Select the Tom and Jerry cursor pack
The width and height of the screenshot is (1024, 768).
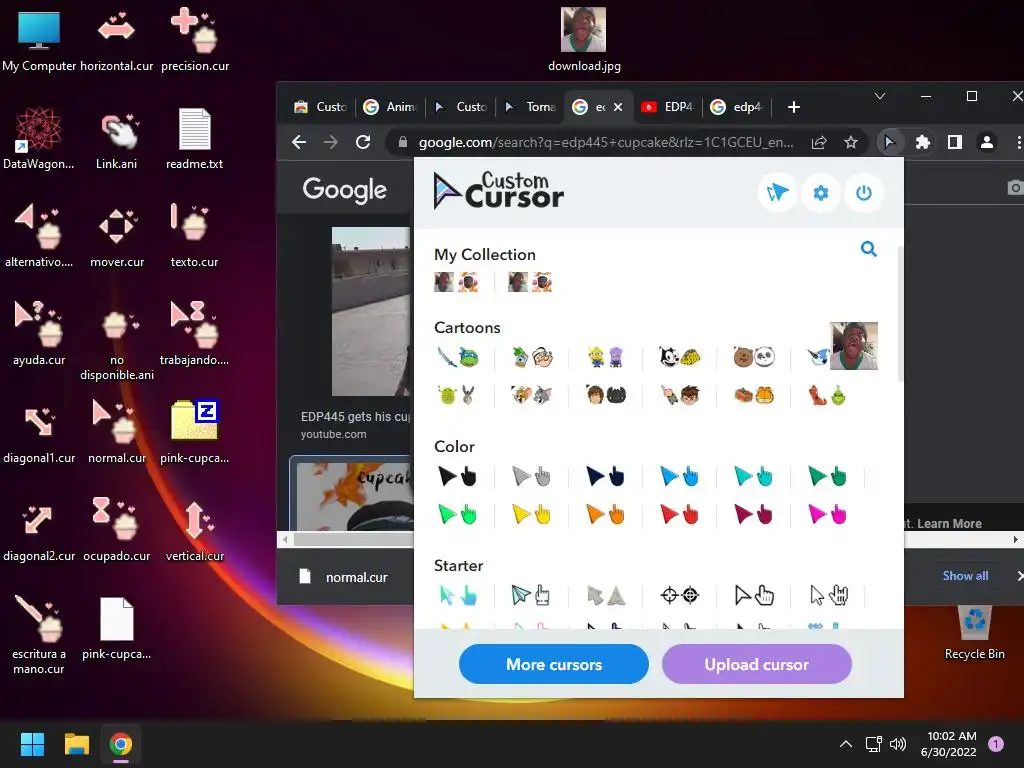tap(532, 395)
